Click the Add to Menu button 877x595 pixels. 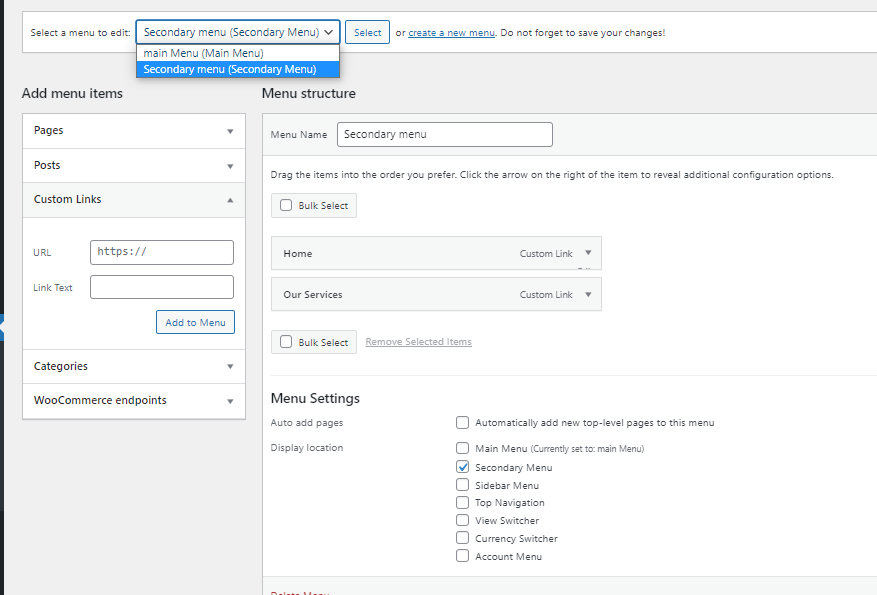coord(195,322)
